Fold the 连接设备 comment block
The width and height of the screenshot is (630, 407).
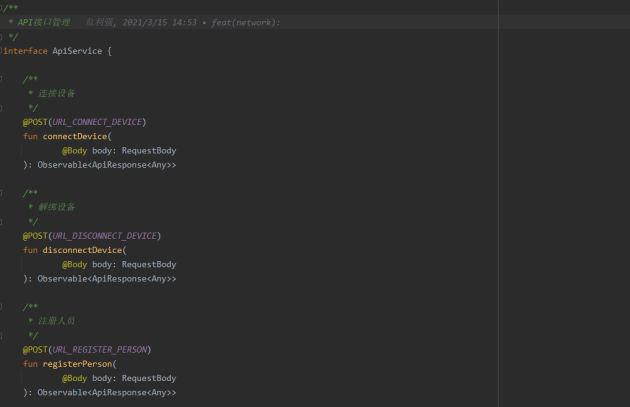click(1, 79)
